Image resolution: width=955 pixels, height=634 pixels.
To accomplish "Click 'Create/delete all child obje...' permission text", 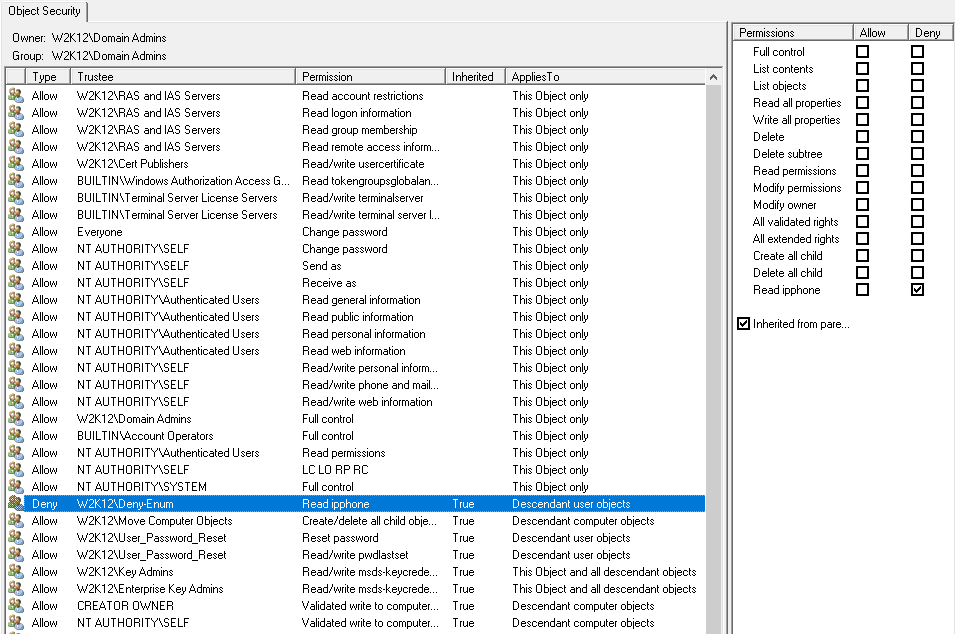I will point(369,521).
